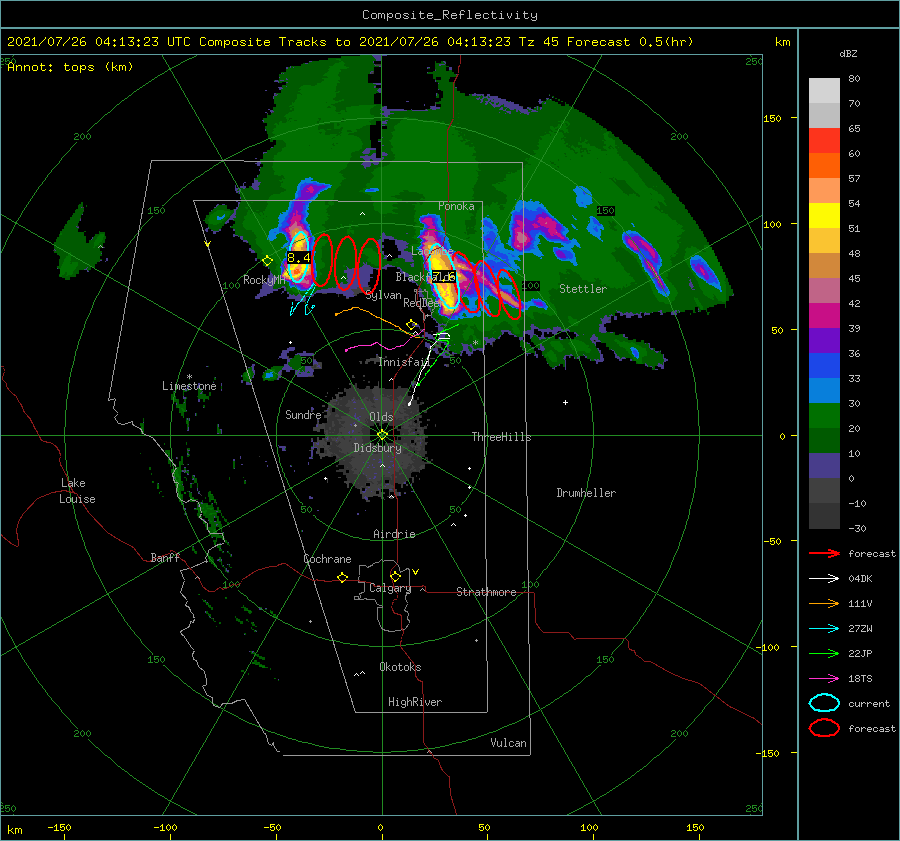Click the 22JP track name in legend
Image resolution: width=900 pixels, height=841 pixels.
pos(860,653)
